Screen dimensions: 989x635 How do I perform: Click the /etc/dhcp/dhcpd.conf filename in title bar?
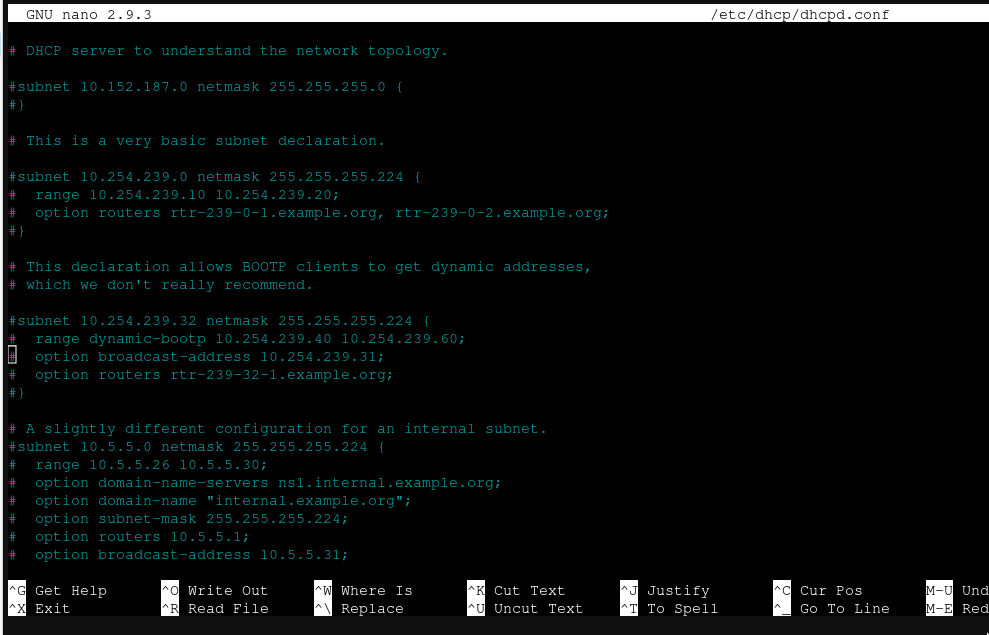point(800,14)
